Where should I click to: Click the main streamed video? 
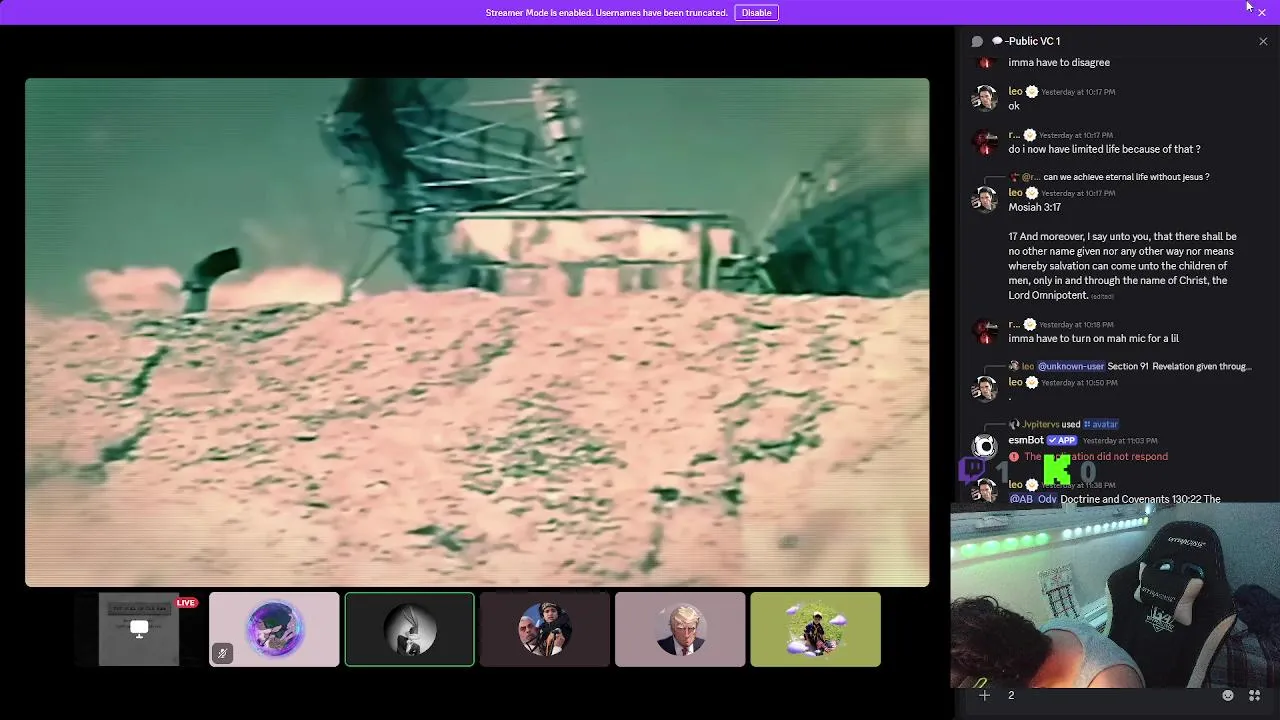click(477, 332)
